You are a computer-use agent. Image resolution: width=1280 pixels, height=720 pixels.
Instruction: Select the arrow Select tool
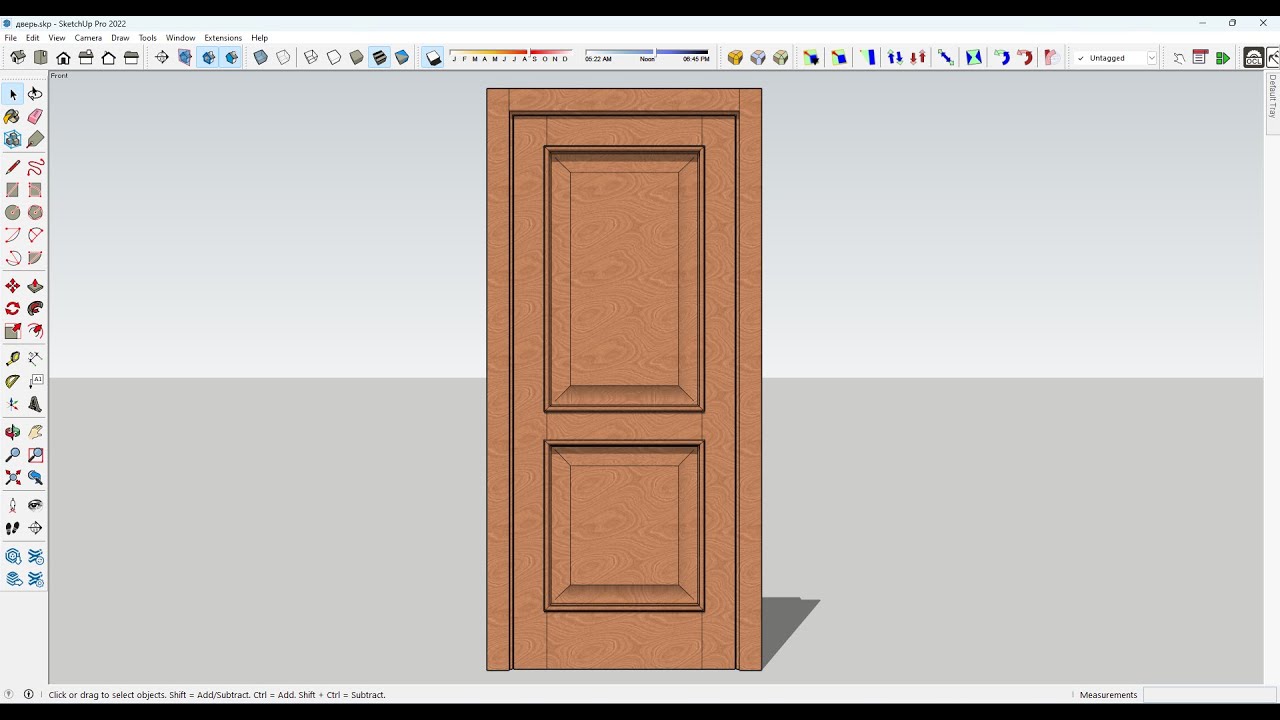tap(13, 94)
